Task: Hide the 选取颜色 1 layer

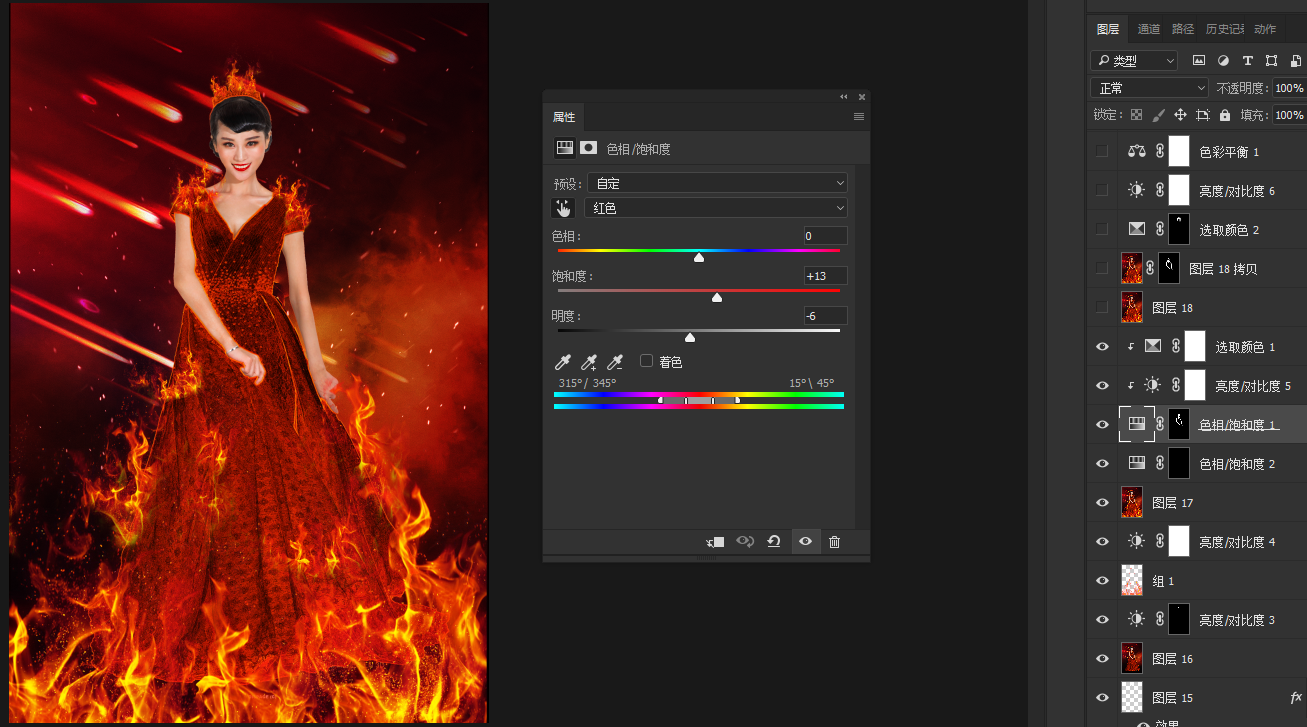Action: (x=1102, y=346)
